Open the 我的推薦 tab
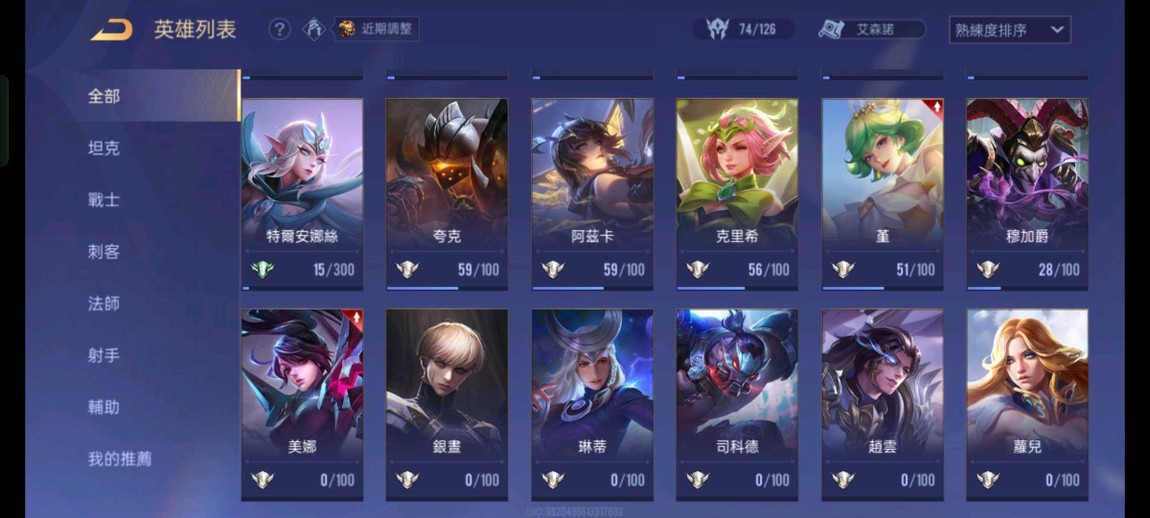The image size is (1150, 518). click(120, 459)
